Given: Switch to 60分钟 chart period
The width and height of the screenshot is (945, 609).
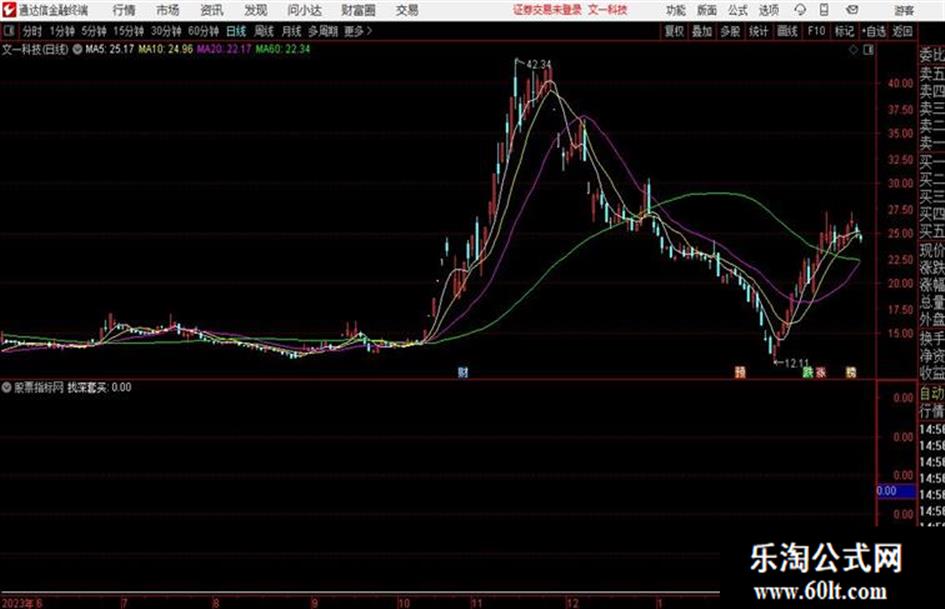Looking at the screenshot, I should (203, 31).
